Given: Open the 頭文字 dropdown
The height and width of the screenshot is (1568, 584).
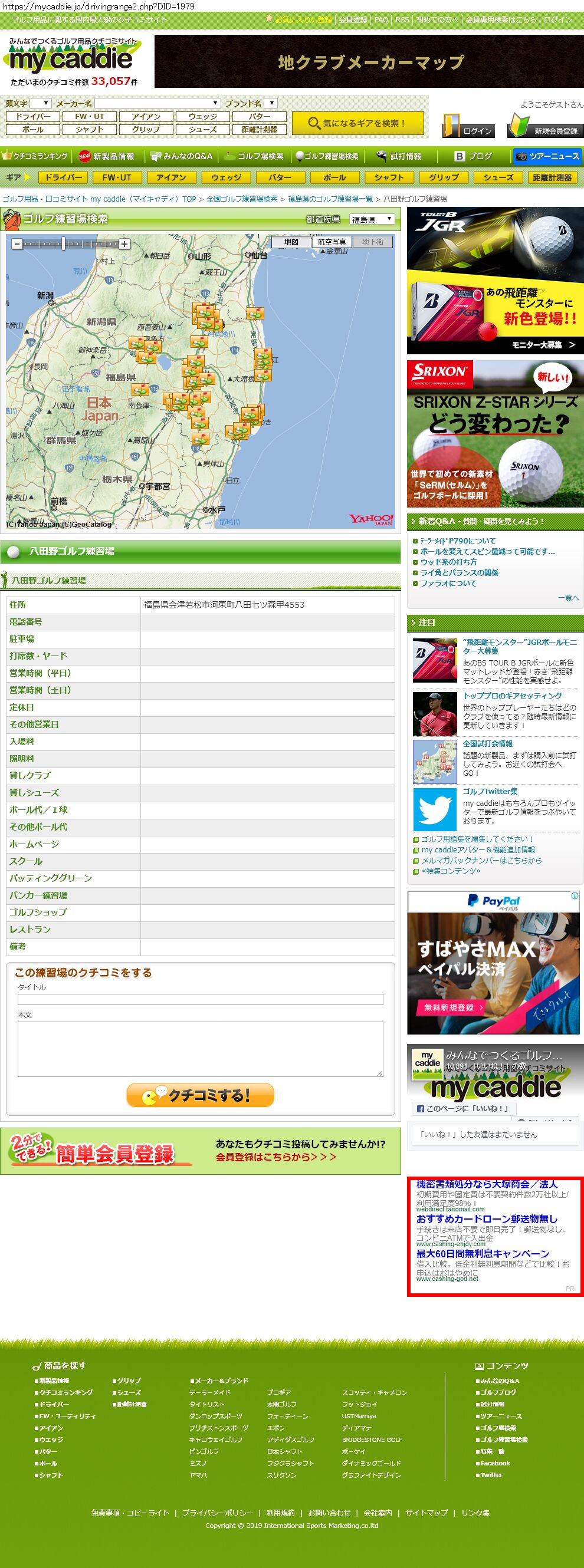Looking at the screenshot, I should click(41, 104).
